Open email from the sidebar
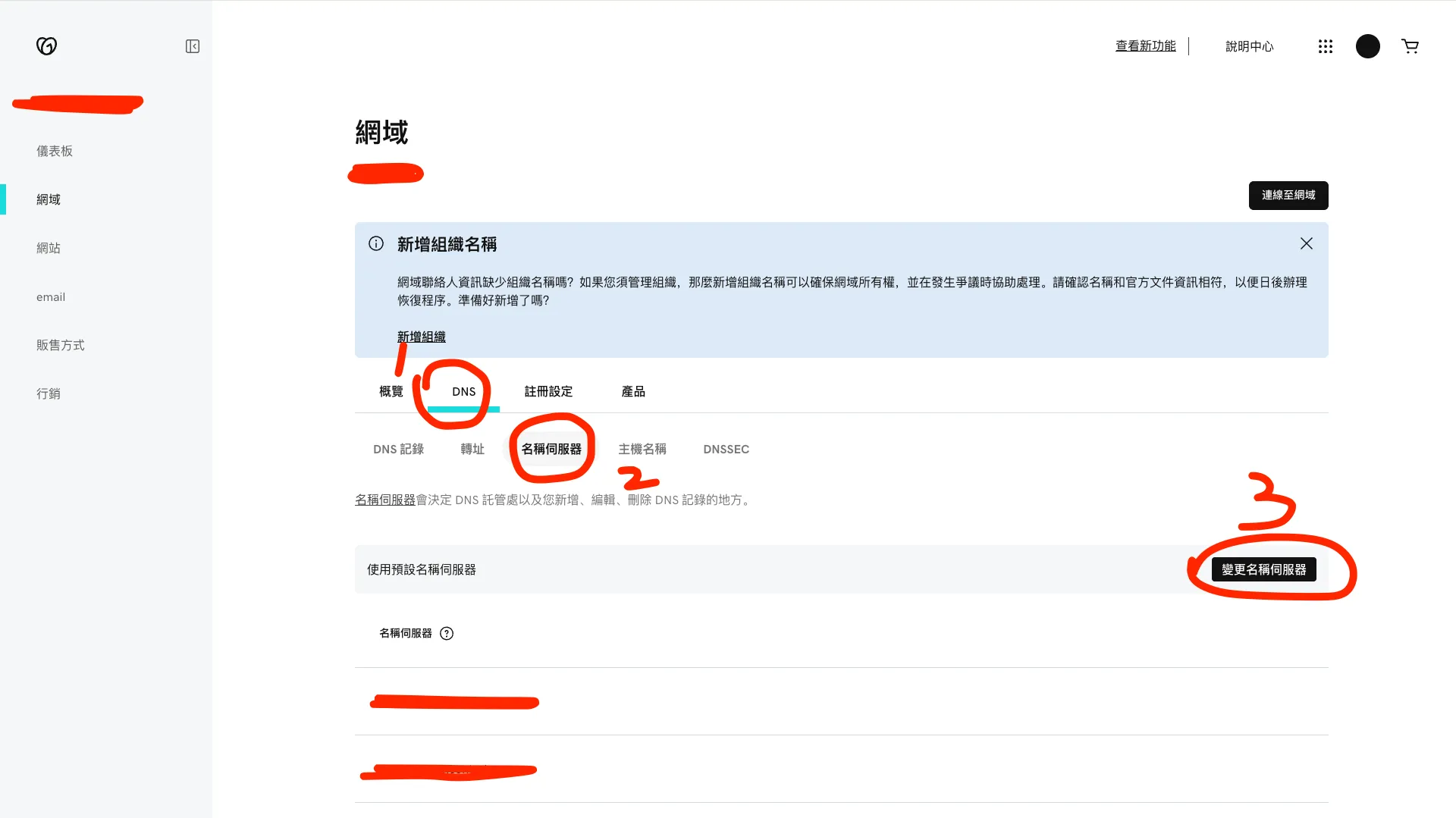1456x818 pixels. 50,296
